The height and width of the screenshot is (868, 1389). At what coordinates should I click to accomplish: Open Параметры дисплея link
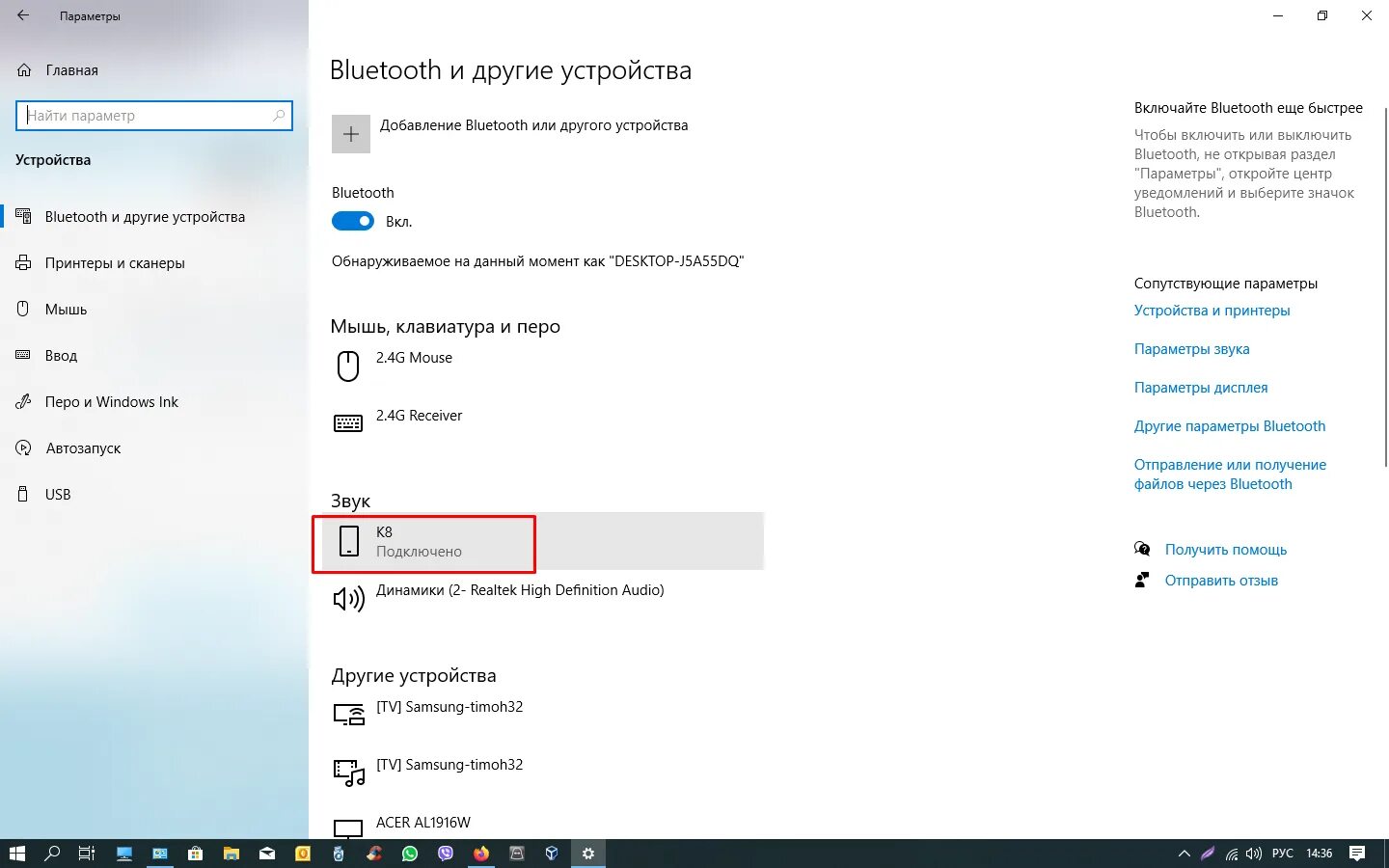tap(1201, 387)
